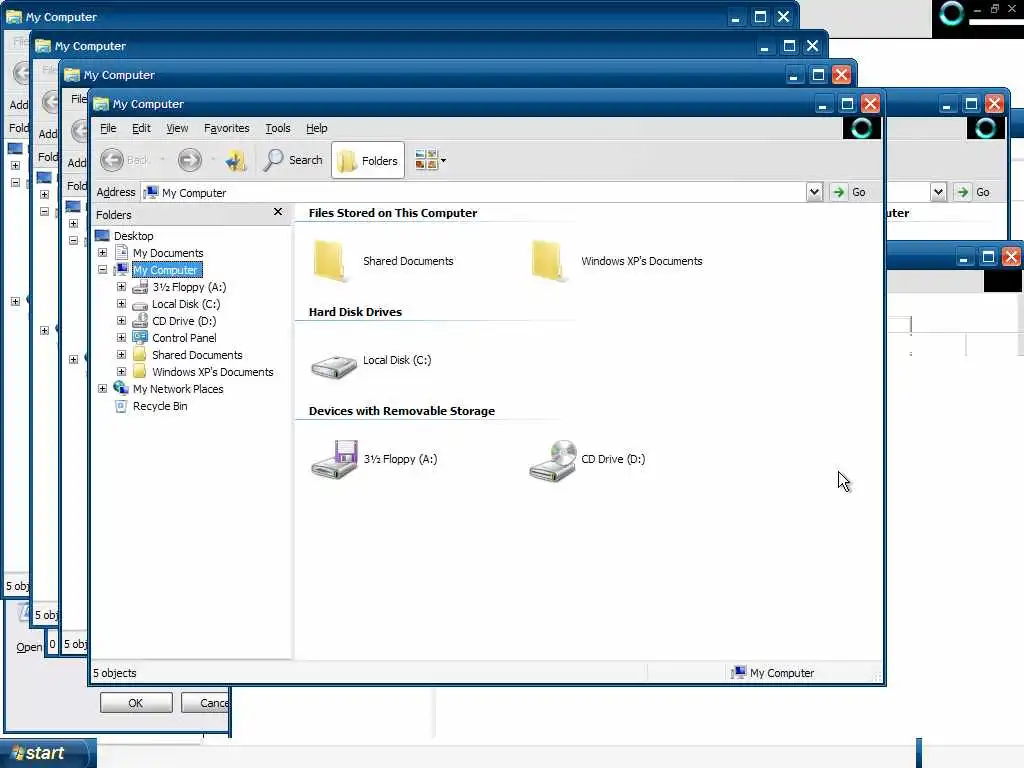
Task: Select the Shared Documents large folder icon
Action: pyautogui.click(x=330, y=261)
